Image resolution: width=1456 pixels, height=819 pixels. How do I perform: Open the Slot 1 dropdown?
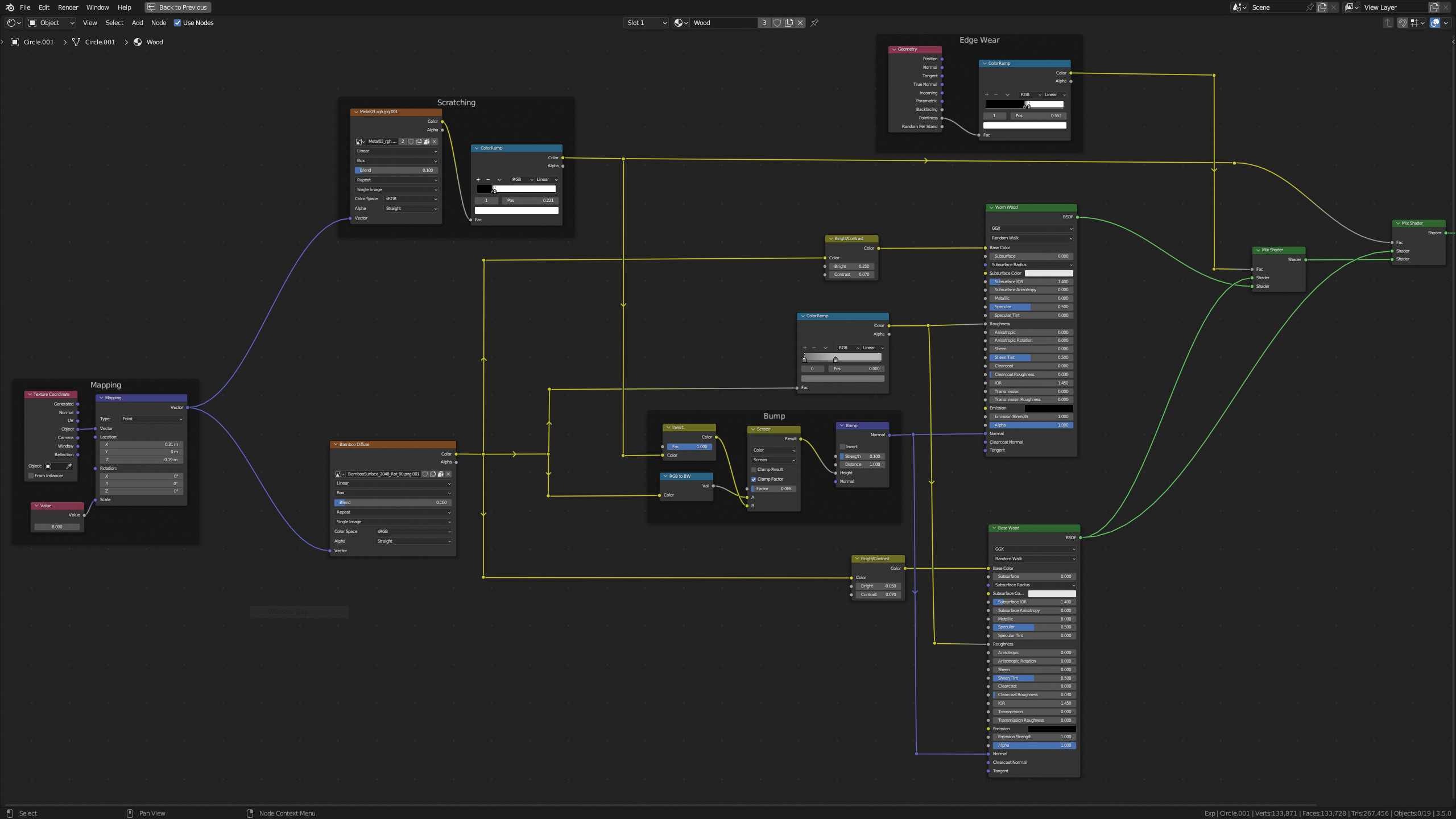point(646,23)
